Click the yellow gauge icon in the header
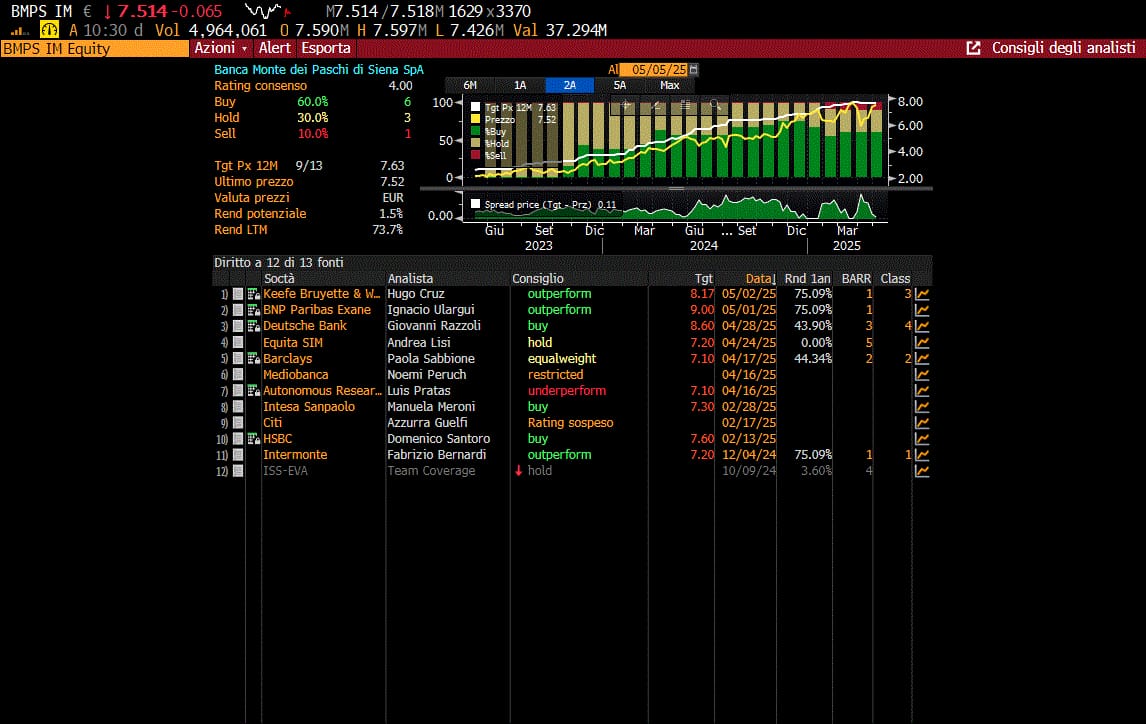Viewport: 1146px width, 724px height. coord(49,30)
